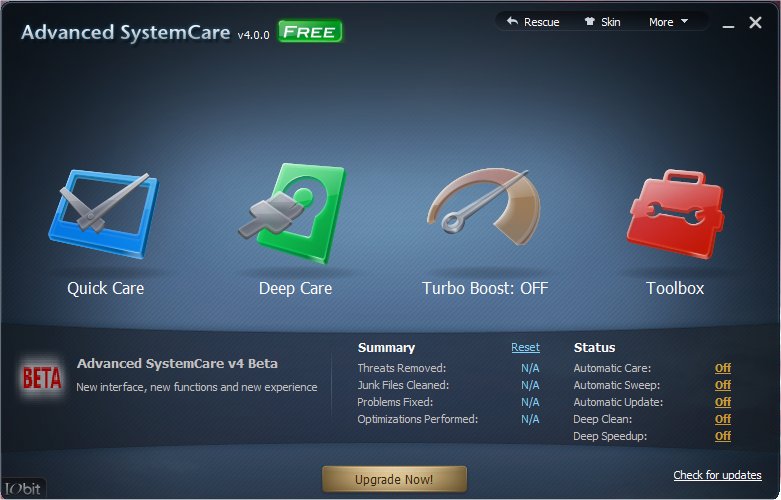Open Deep Care green disk icon

(293, 213)
